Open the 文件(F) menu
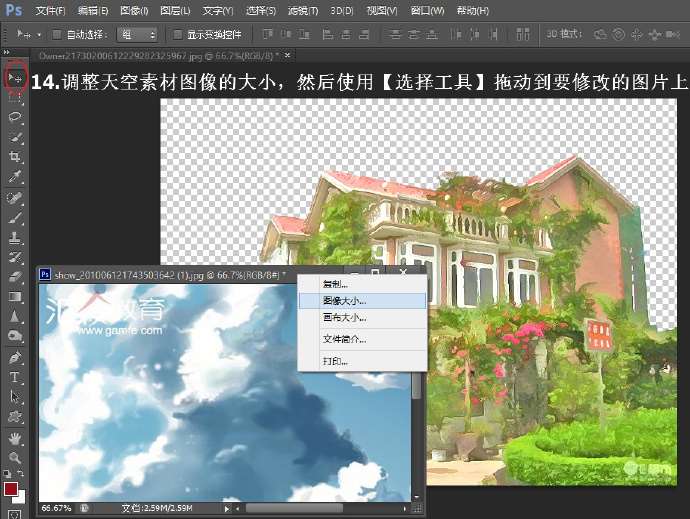This screenshot has width=690, height=519. (50, 10)
